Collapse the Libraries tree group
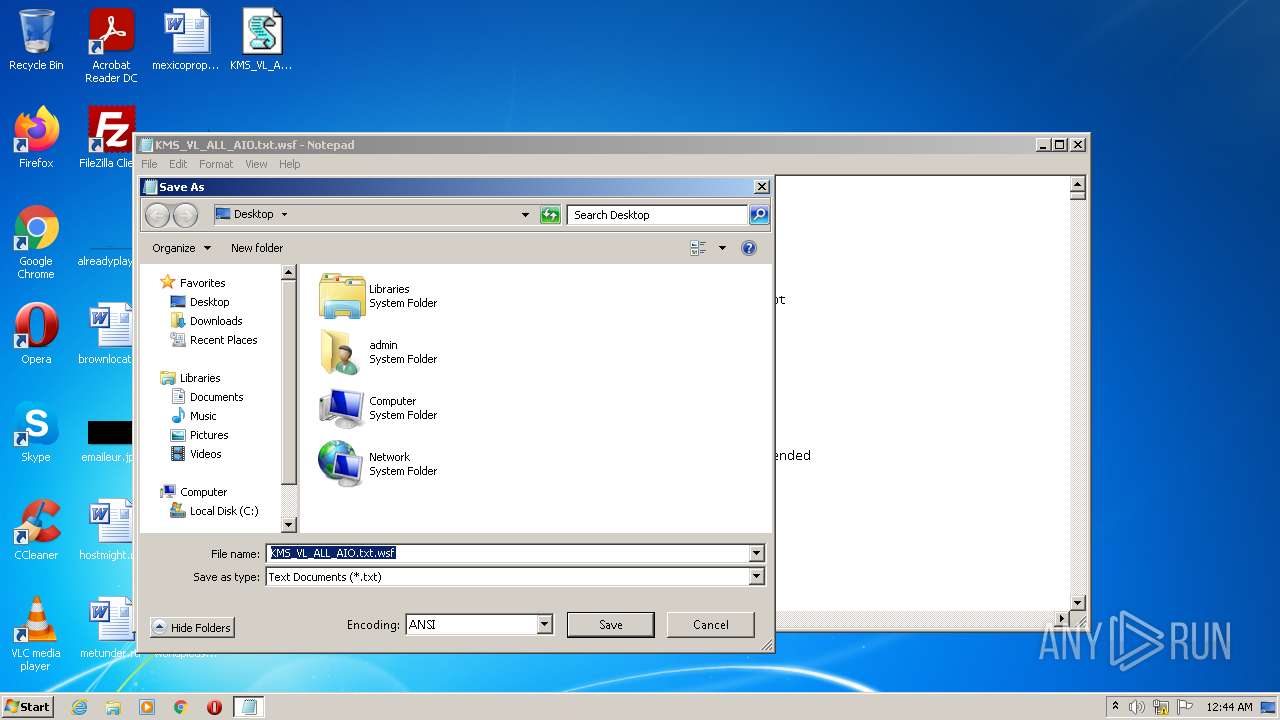Screen dimensions: 1280x720 coord(190,378)
